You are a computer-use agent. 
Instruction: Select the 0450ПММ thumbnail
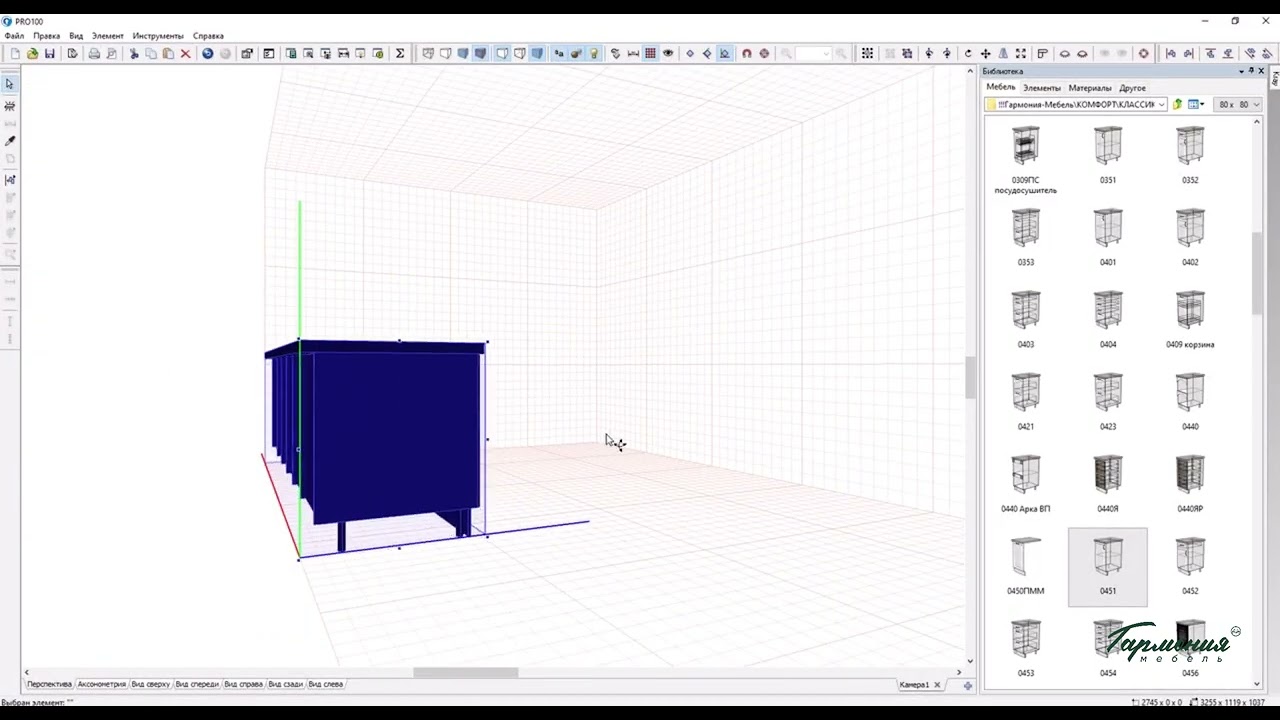click(1026, 567)
